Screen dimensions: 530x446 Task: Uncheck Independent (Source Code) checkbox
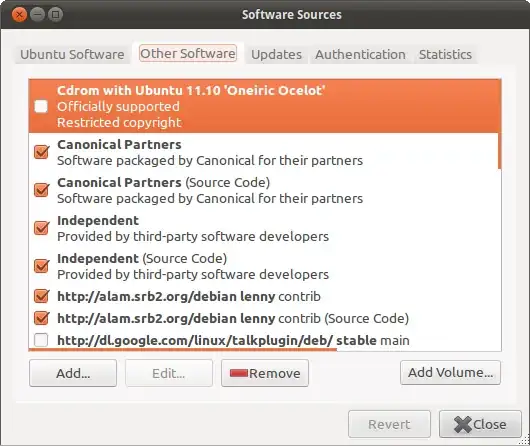[41, 266]
